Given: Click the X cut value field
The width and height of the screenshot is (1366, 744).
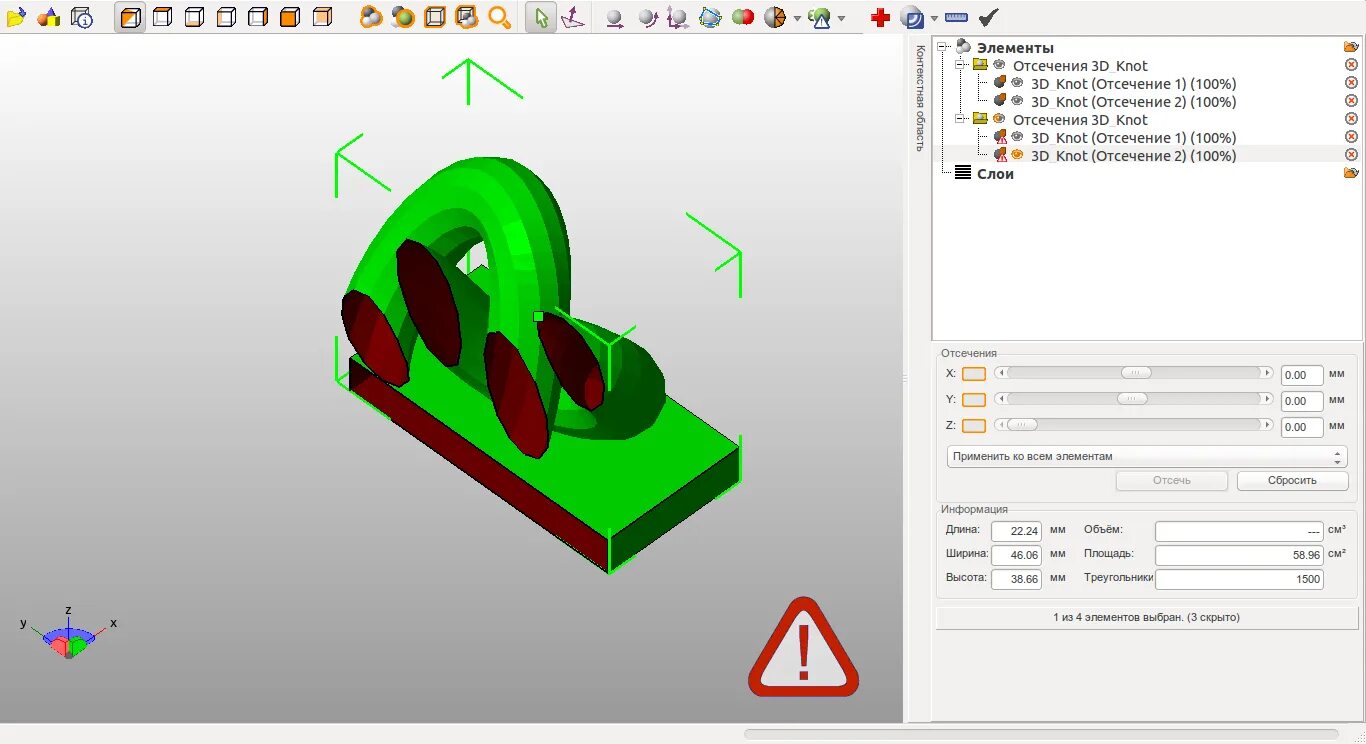Looking at the screenshot, I should 1301,375.
